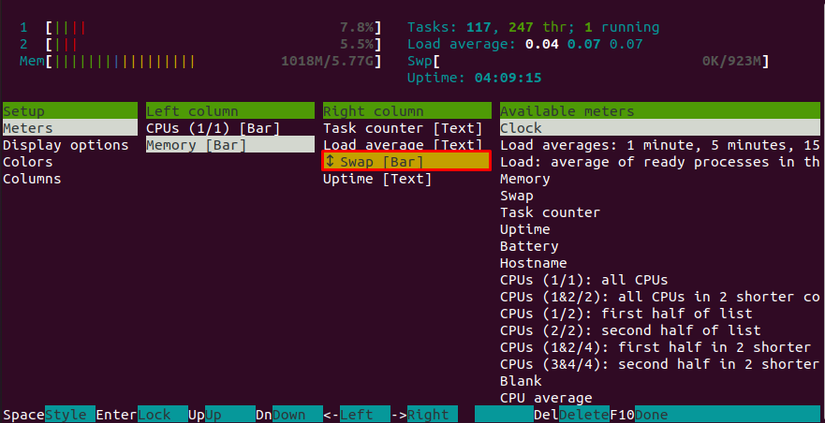This screenshot has width=825, height=423.
Task: Choose Task counter from Available meters
Action: 550,213
